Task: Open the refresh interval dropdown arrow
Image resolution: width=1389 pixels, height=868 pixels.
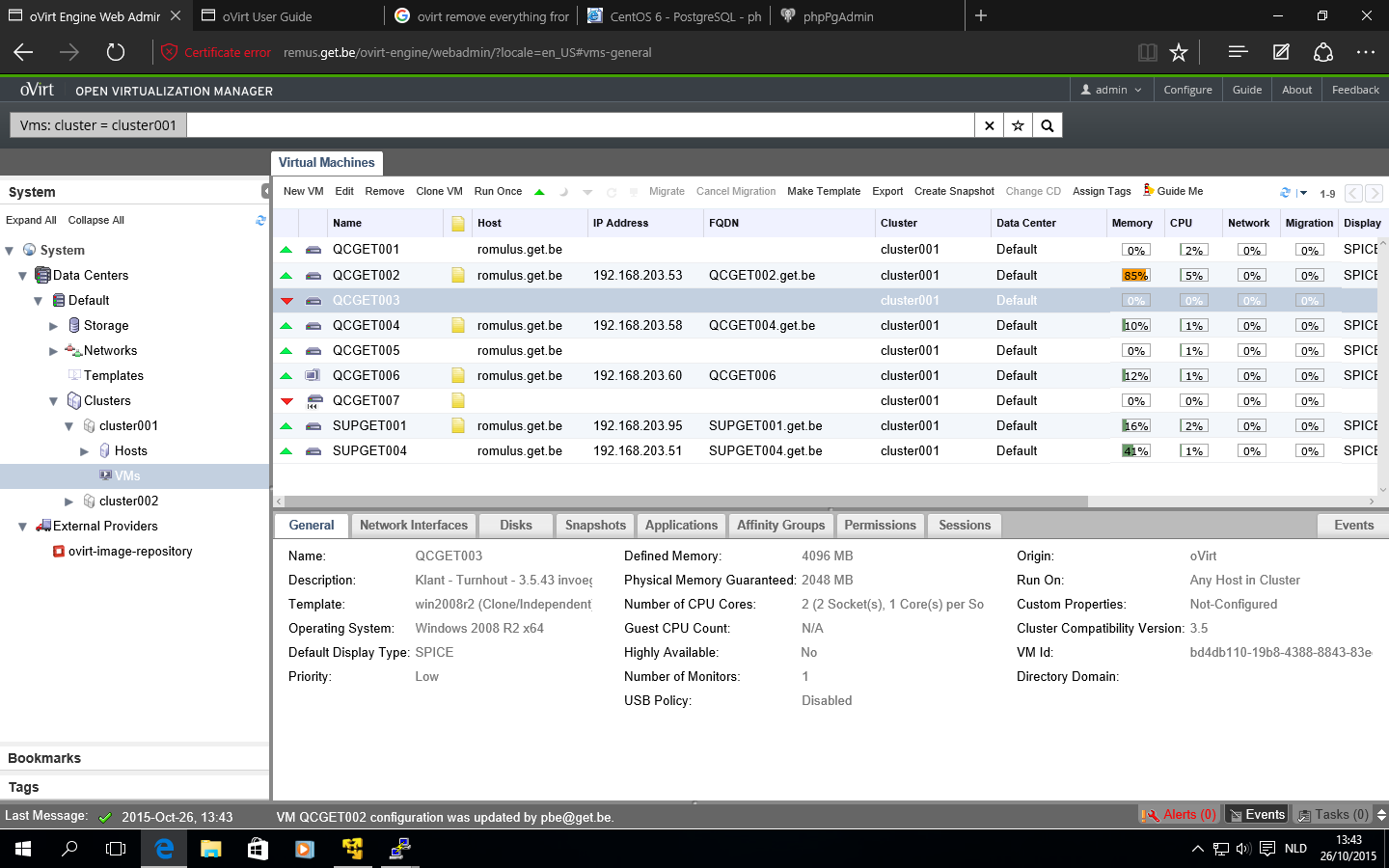Action: 1302,193
